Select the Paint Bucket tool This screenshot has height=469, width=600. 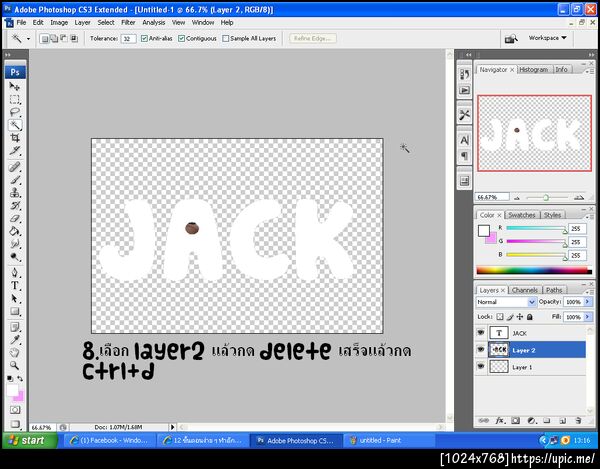click(x=15, y=231)
